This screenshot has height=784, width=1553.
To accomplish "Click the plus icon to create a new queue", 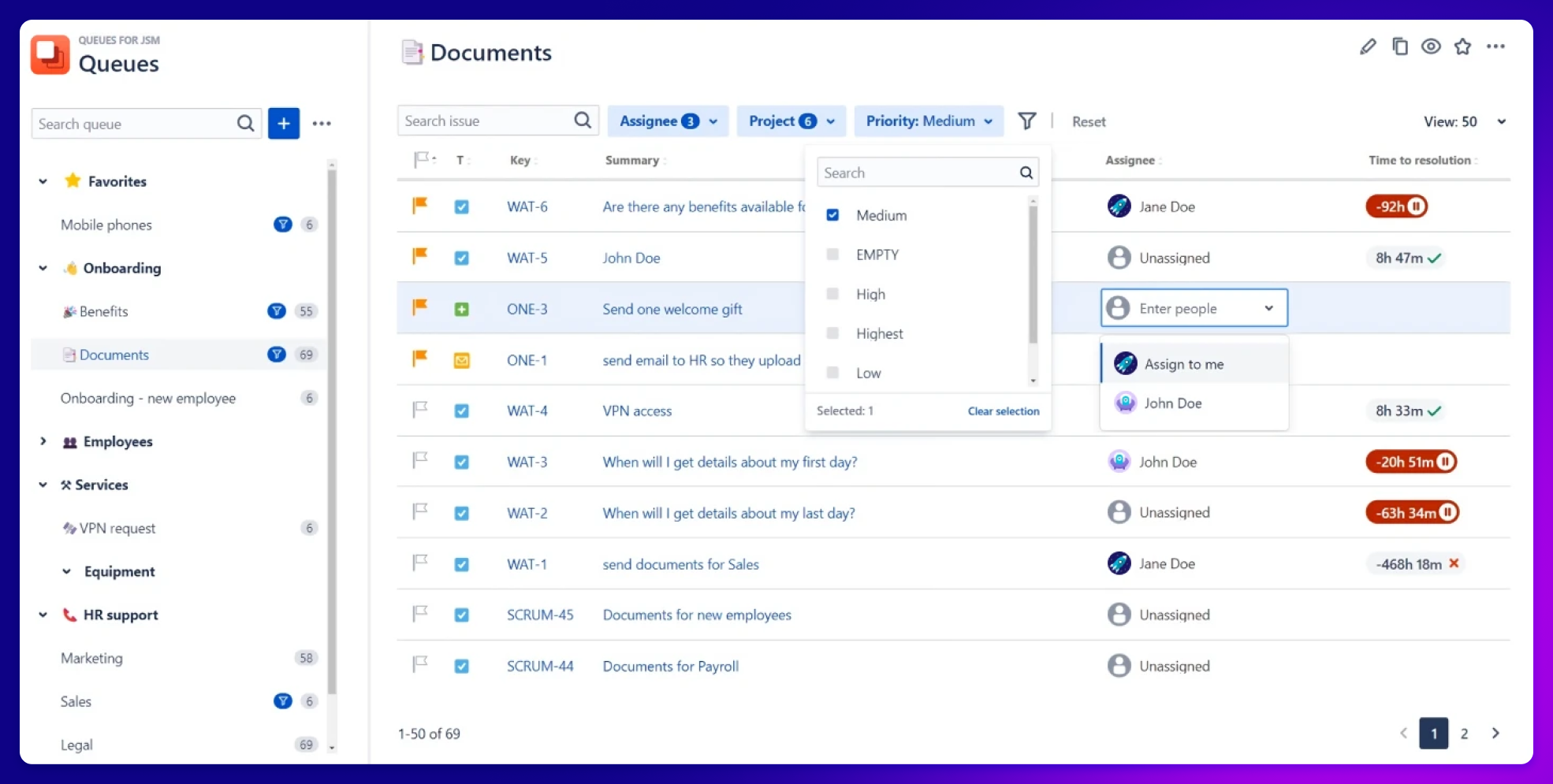I will pyautogui.click(x=283, y=124).
